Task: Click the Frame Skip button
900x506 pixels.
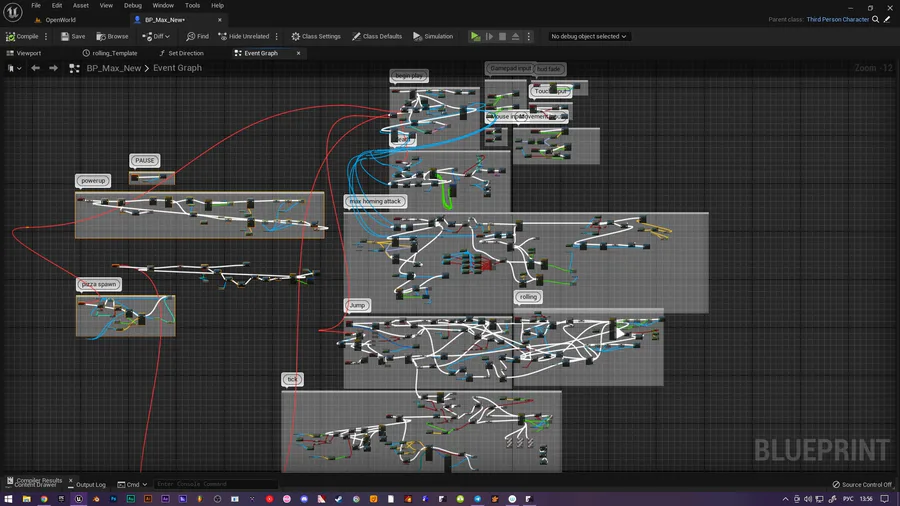Action: (x=489, y=36)
